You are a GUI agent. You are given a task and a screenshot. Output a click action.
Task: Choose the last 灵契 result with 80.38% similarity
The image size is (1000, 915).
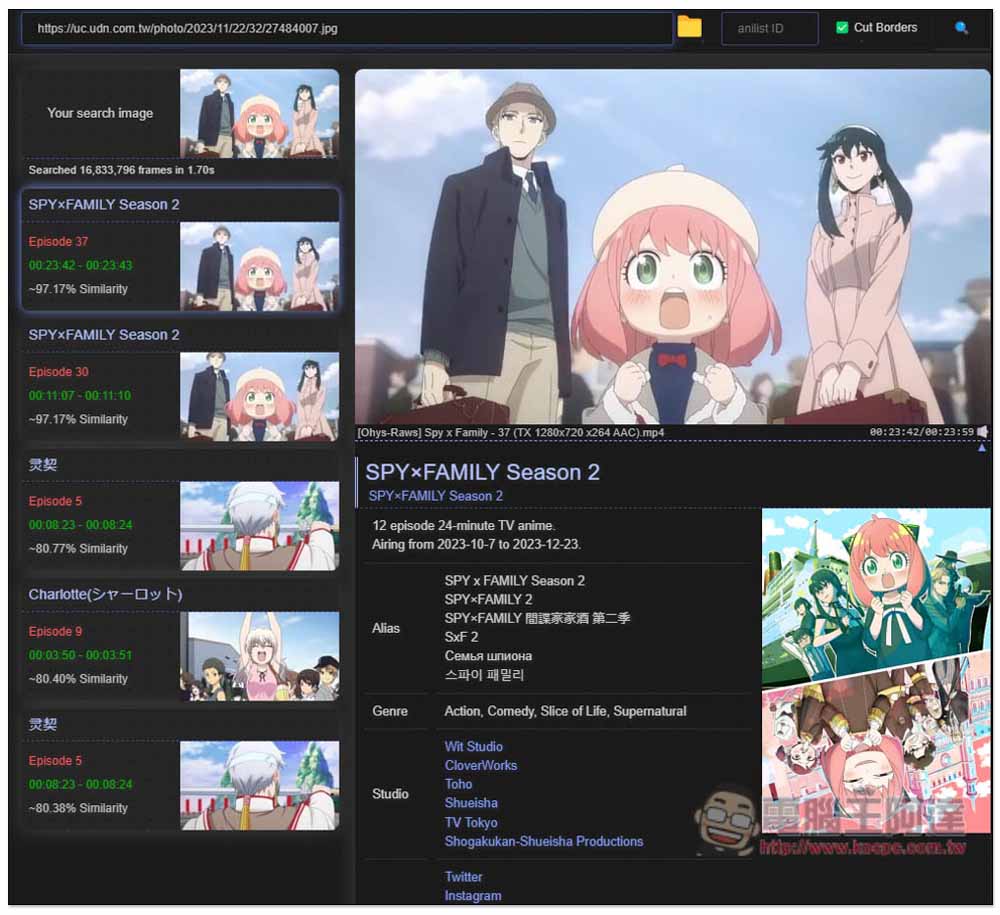coord(180,770)
